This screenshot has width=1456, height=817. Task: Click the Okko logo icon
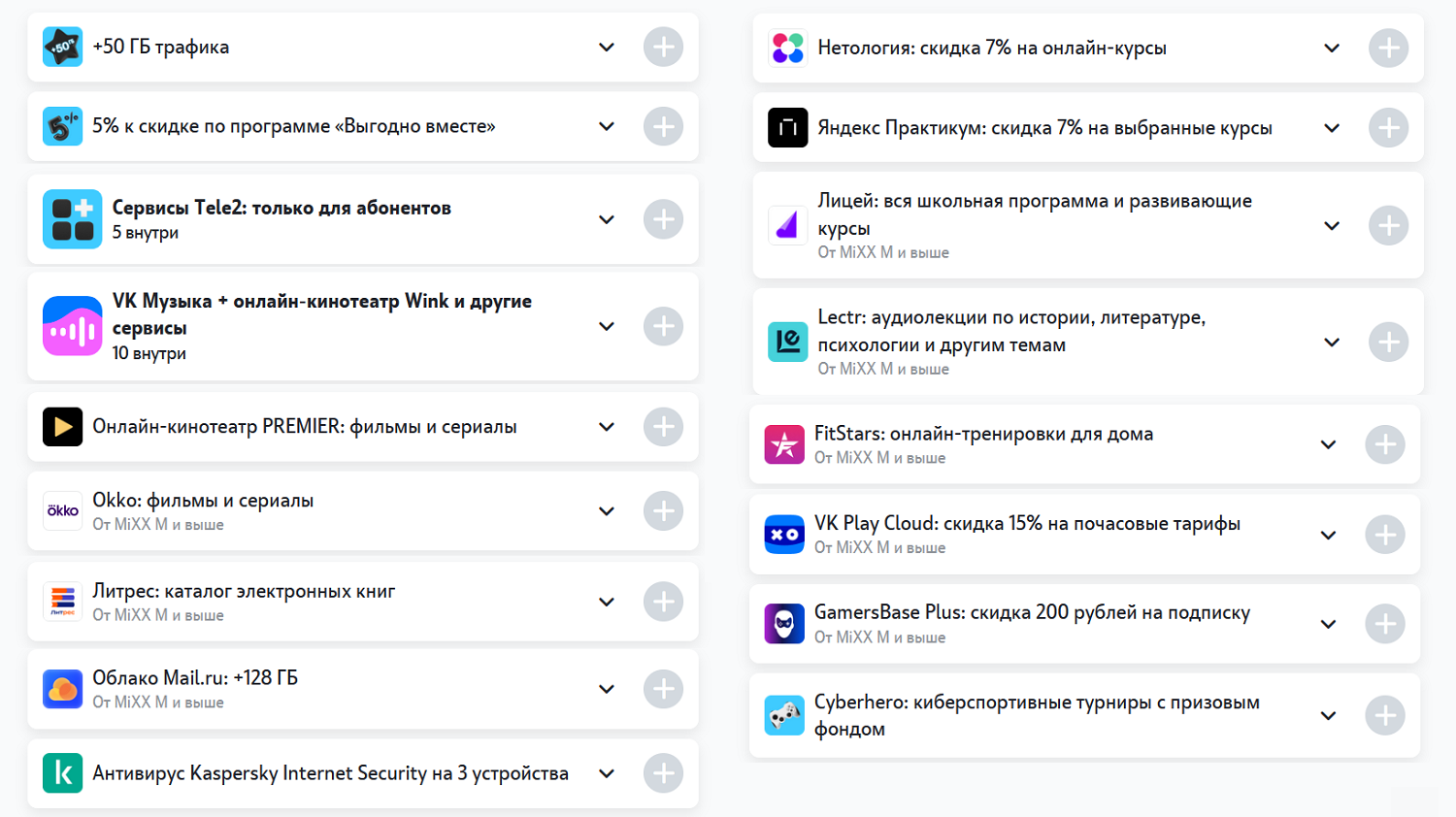(62, 511)
